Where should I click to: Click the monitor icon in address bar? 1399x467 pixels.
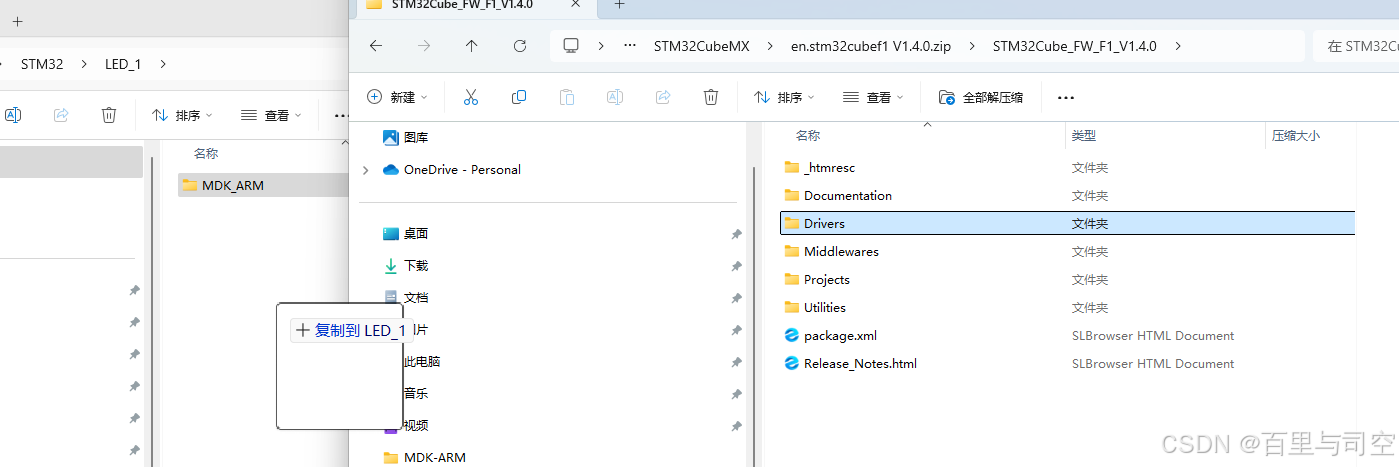click(x=571, y=46)
